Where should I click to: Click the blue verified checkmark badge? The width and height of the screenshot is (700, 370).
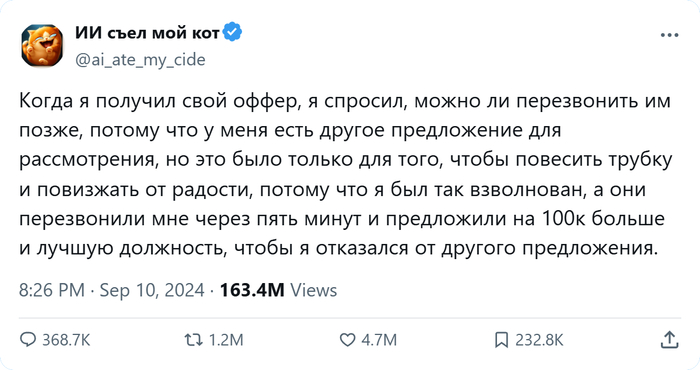(x=232, y=32)
